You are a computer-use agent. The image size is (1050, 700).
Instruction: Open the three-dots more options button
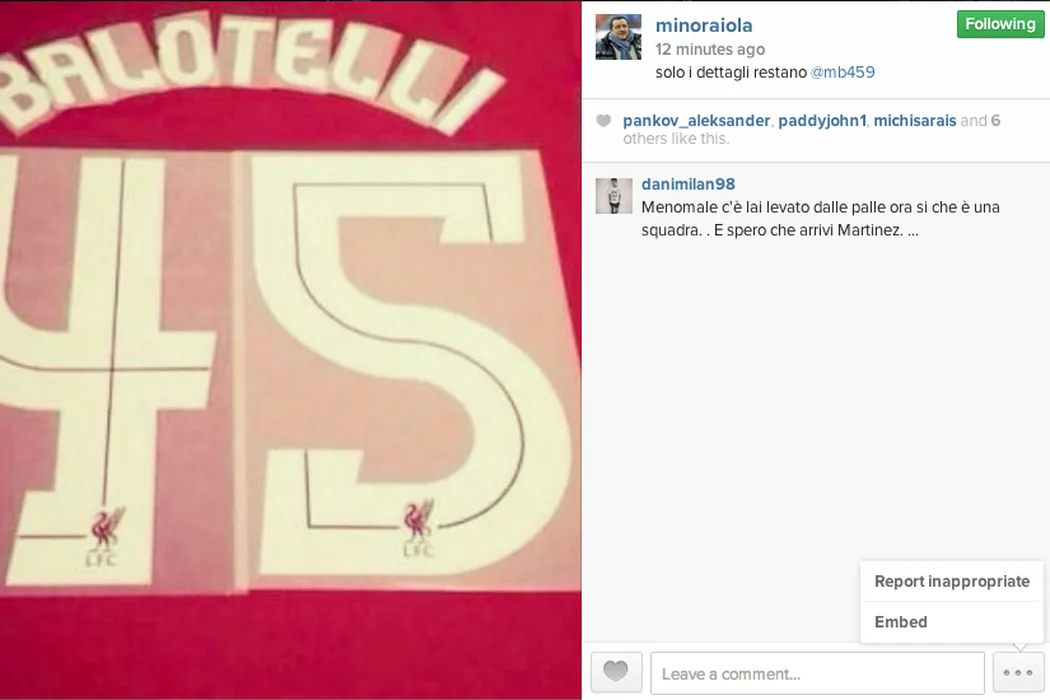[x=1018, y=673]
